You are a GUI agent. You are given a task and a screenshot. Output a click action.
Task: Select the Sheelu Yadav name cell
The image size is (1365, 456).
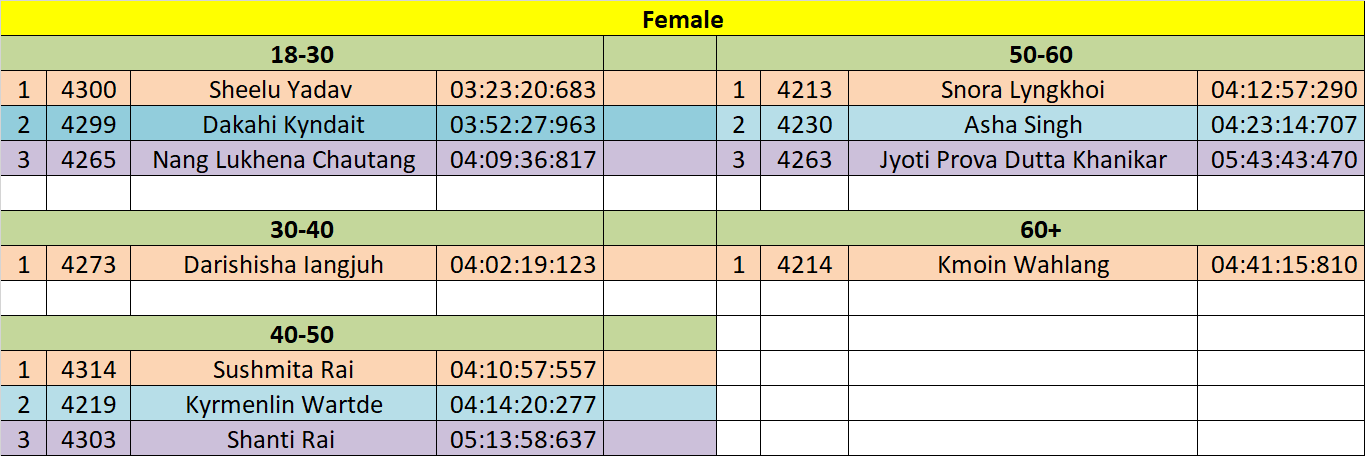pyautogui.click(x=283, y=90)
